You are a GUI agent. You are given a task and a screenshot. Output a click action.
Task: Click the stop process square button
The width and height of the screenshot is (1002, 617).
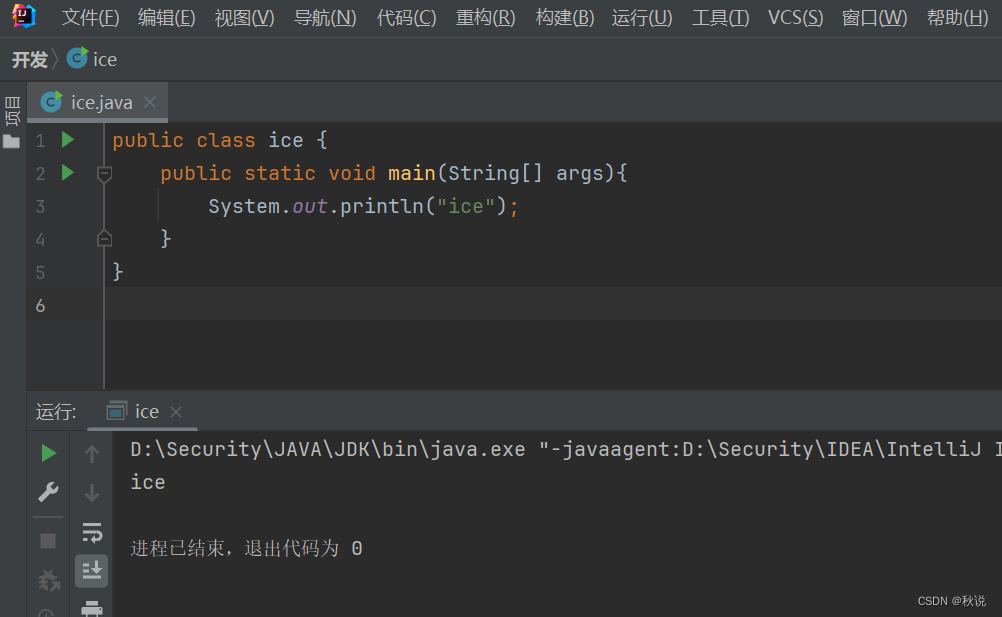pyautogui.click(x=48, y=541)
